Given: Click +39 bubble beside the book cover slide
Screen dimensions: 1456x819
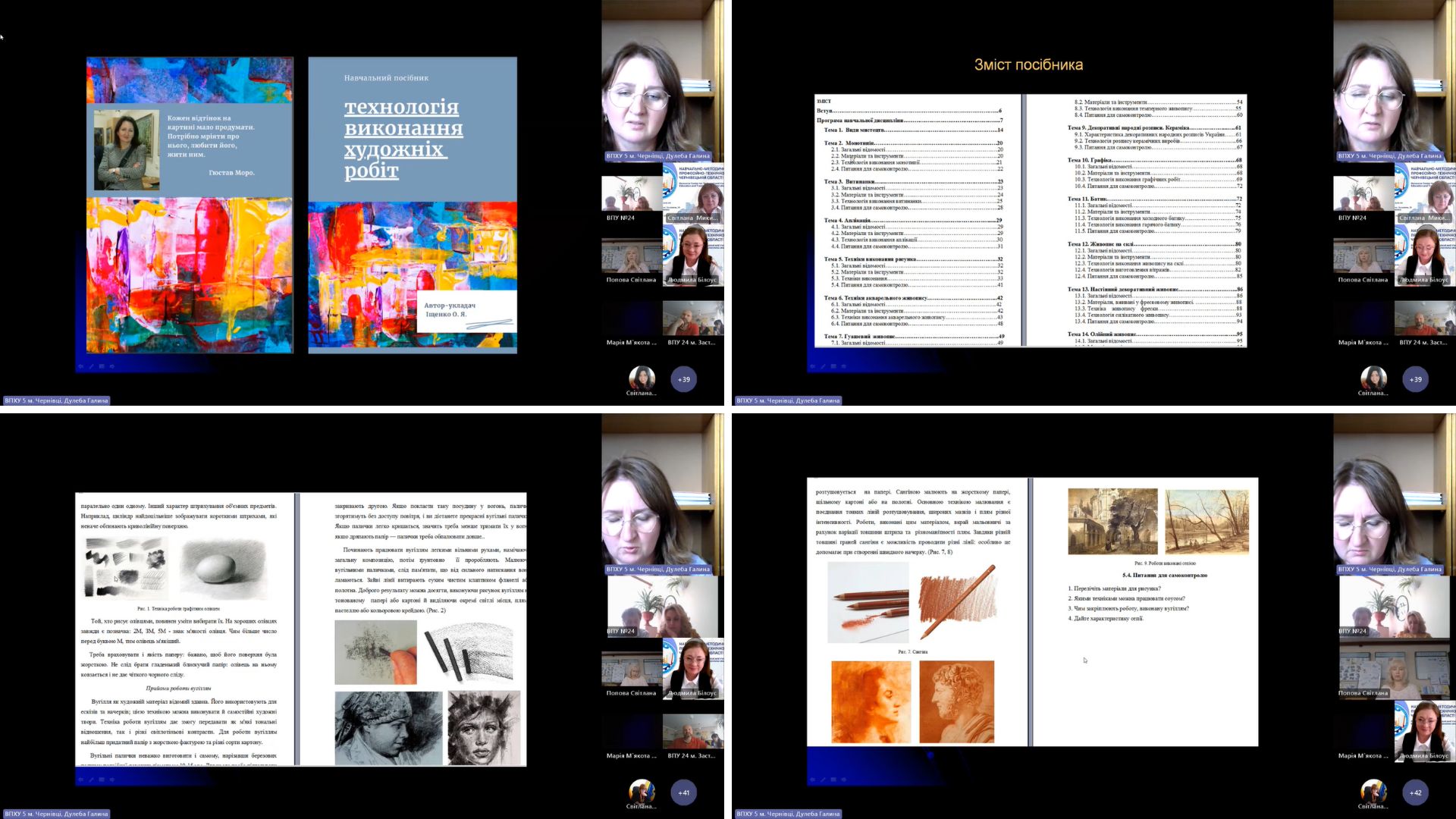Looking at the screenshot, I should click(x=684, y=379).
